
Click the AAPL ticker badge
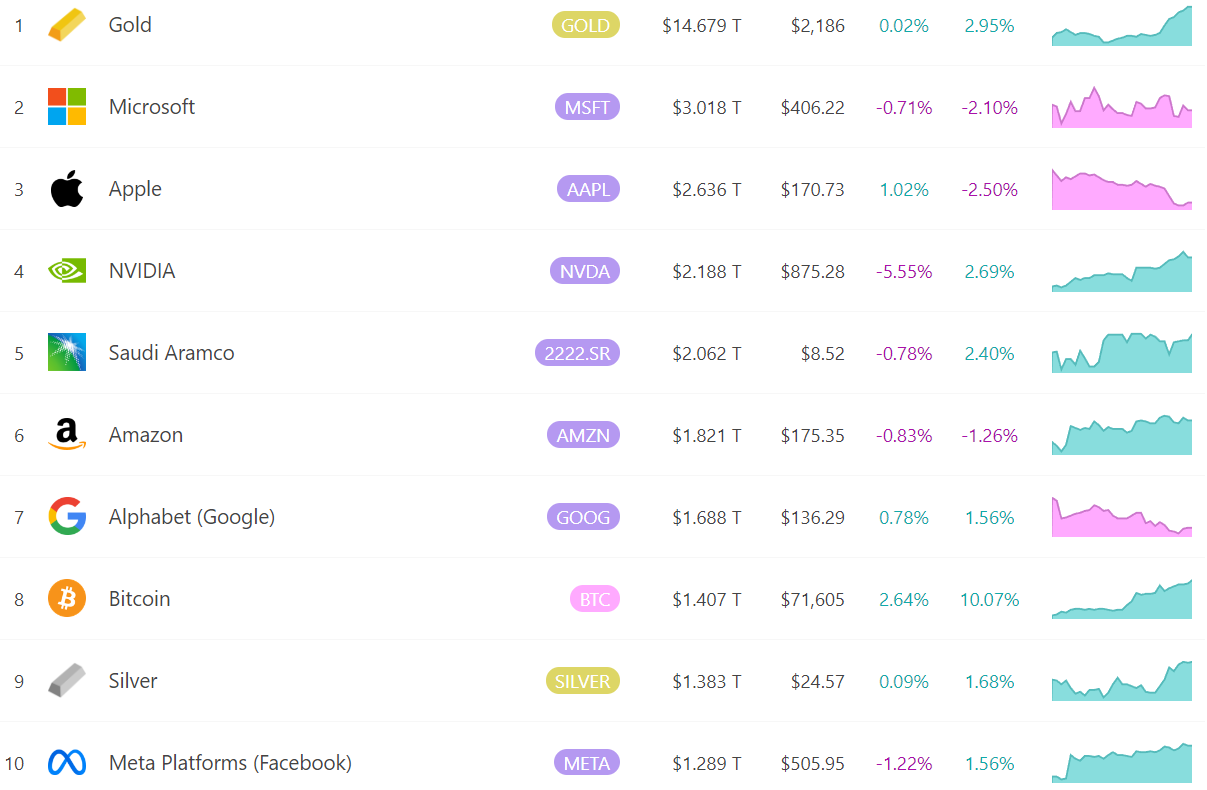click(588, 189)
